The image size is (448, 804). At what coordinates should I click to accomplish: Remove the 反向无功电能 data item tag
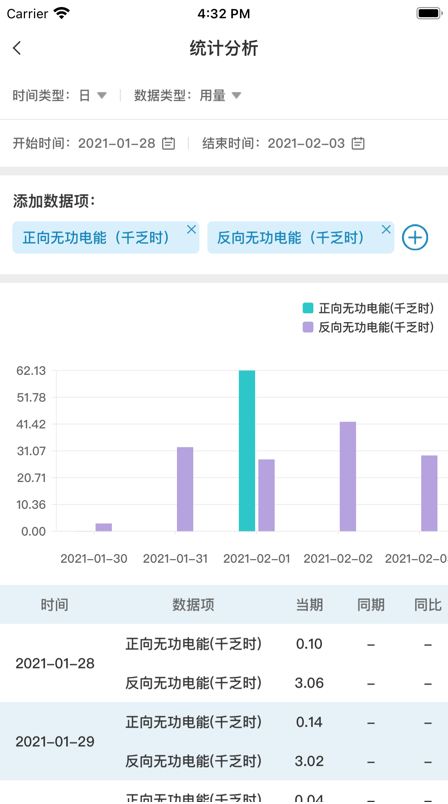tap(386, 229)
